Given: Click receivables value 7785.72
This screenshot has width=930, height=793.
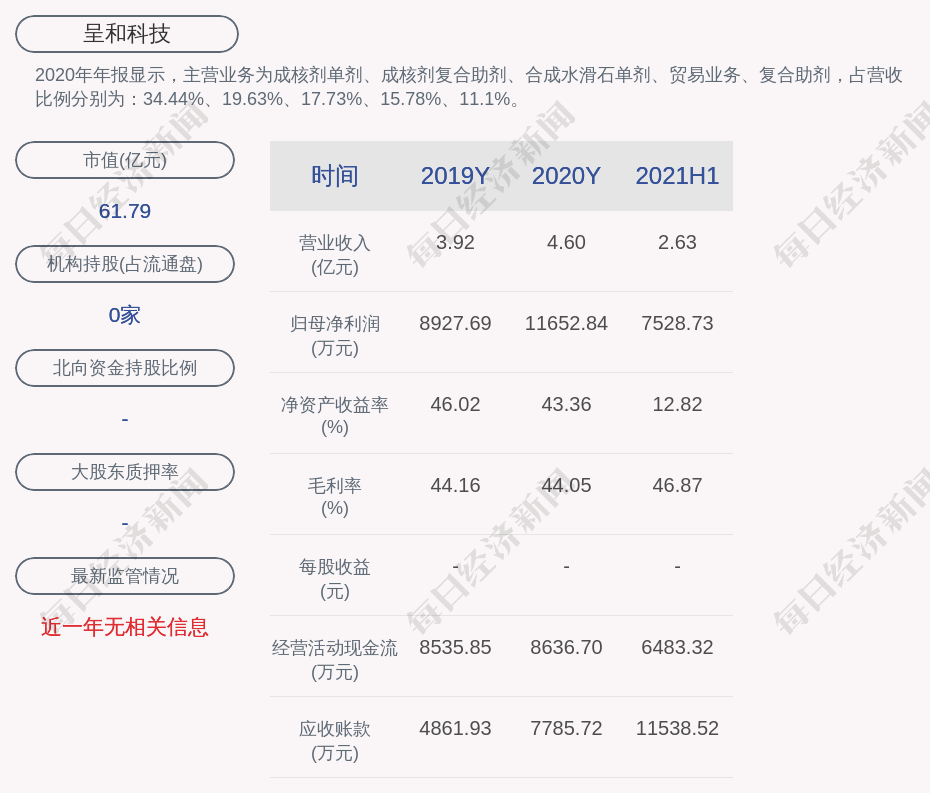Looking at the screenshot, I should [566, 728].
